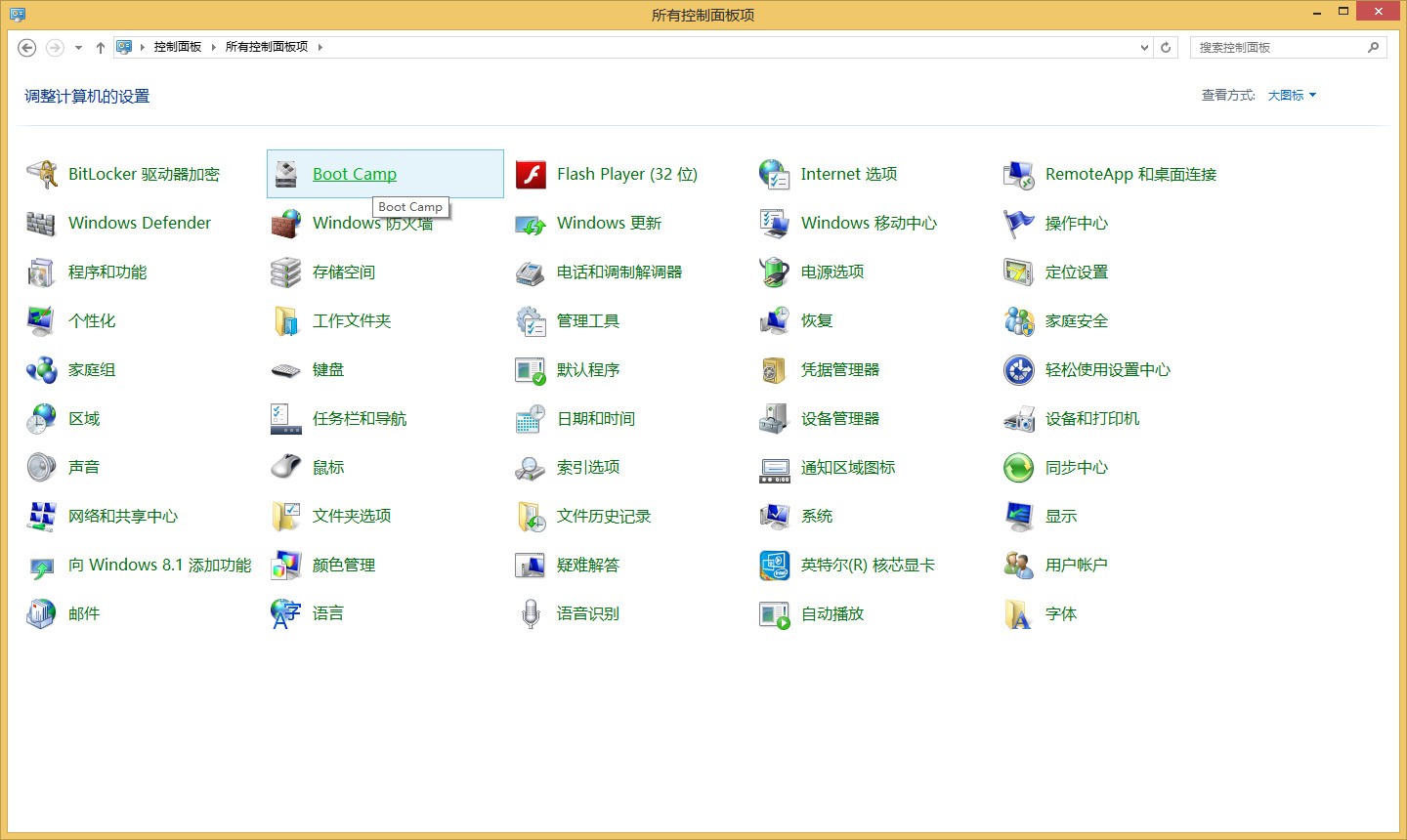Open the 区域 link

pyautogui.click(x=84, y=418)
